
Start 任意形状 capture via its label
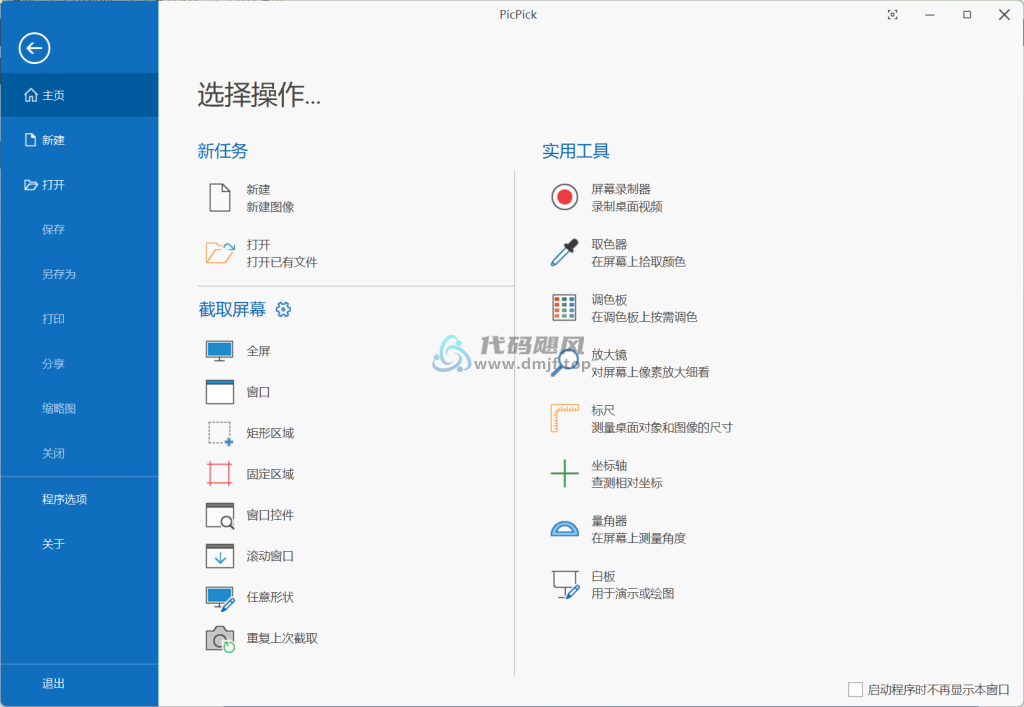pos(270,597)
